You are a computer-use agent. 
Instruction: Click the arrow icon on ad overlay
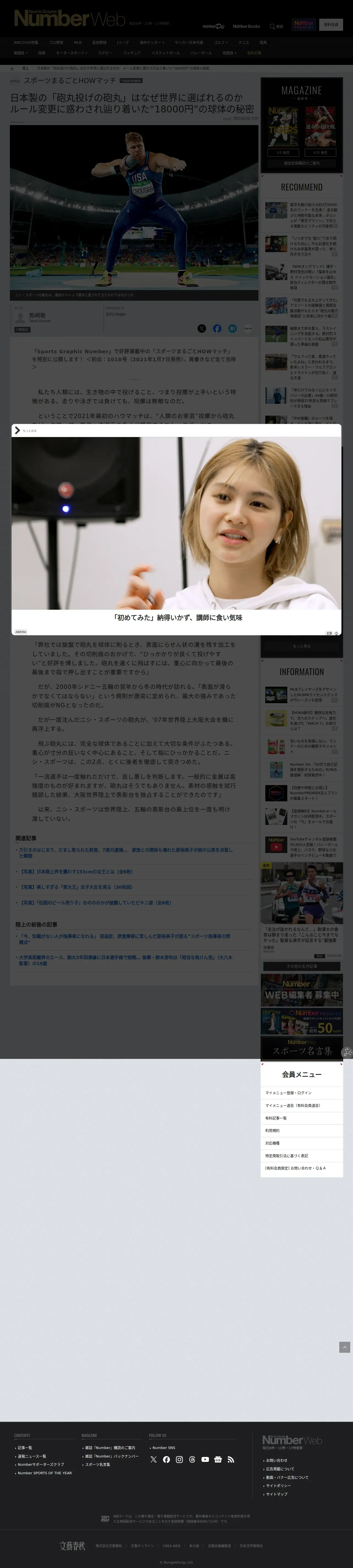click(17, 430)
